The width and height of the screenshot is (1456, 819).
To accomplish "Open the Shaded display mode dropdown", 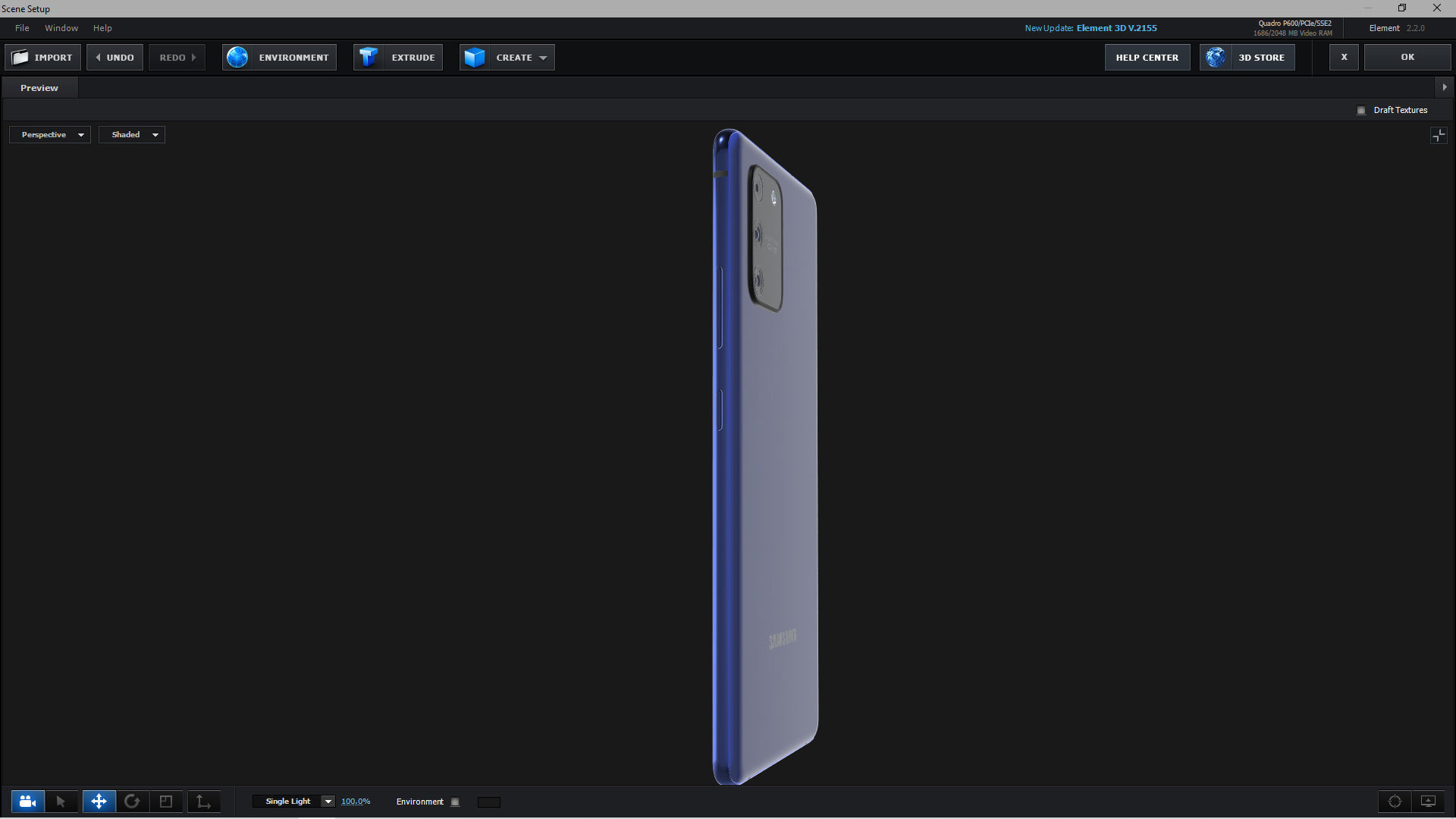I will tap(132, 135).
